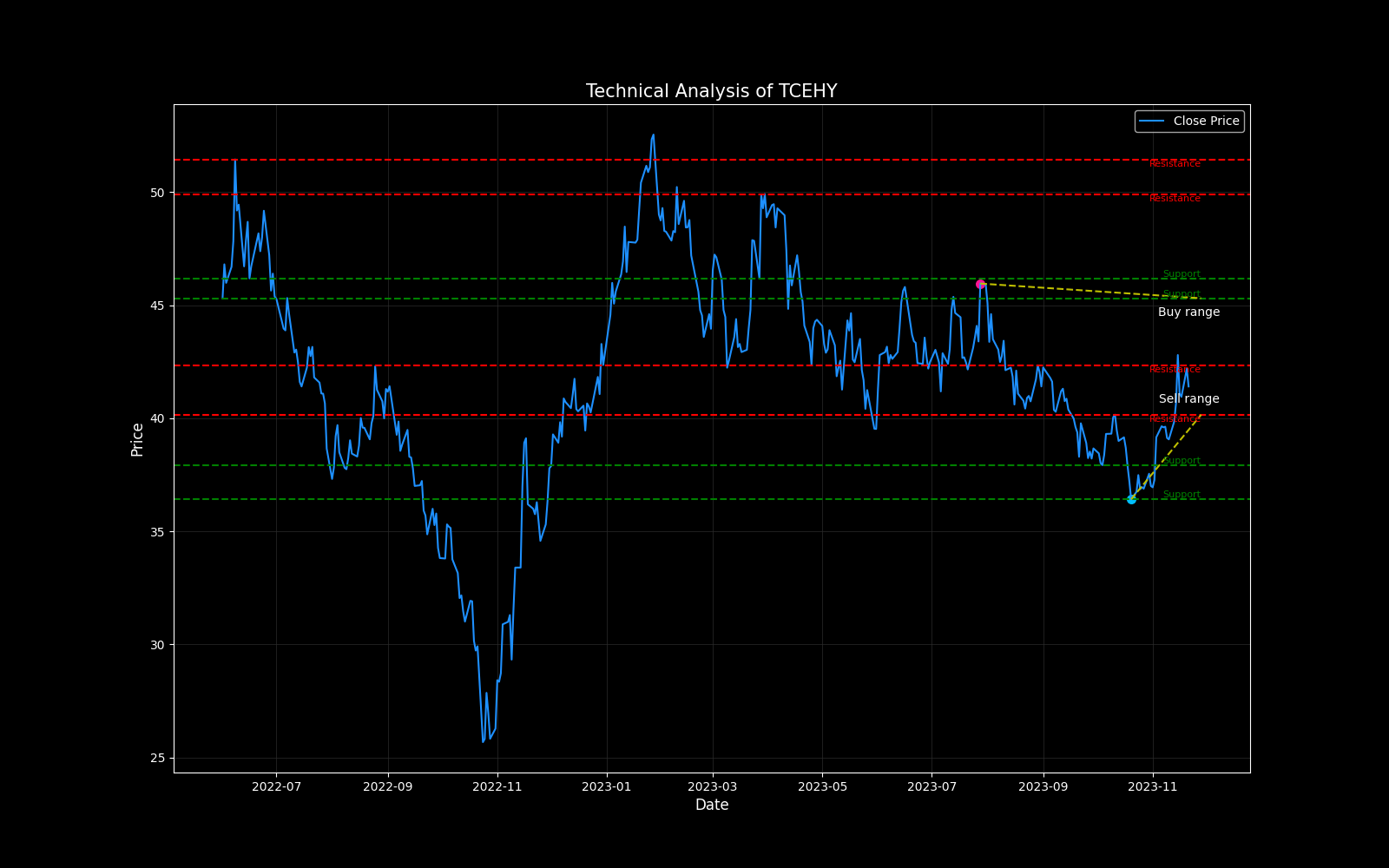Click the y-axis tick label '30'
The height and width of the screenshot is (868, 1389).
(157, 645)
